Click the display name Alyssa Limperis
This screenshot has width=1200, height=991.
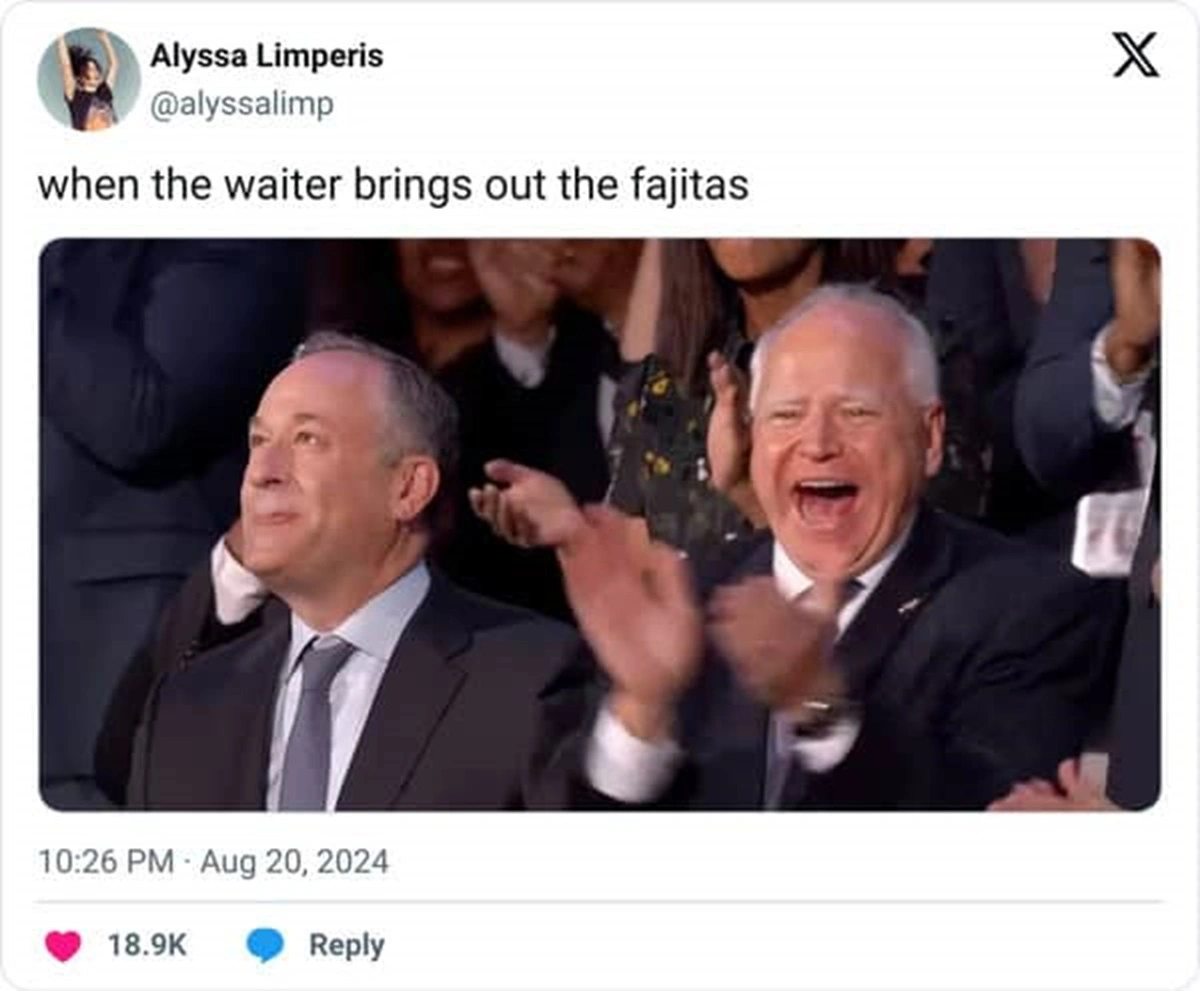tap(266, 57)
